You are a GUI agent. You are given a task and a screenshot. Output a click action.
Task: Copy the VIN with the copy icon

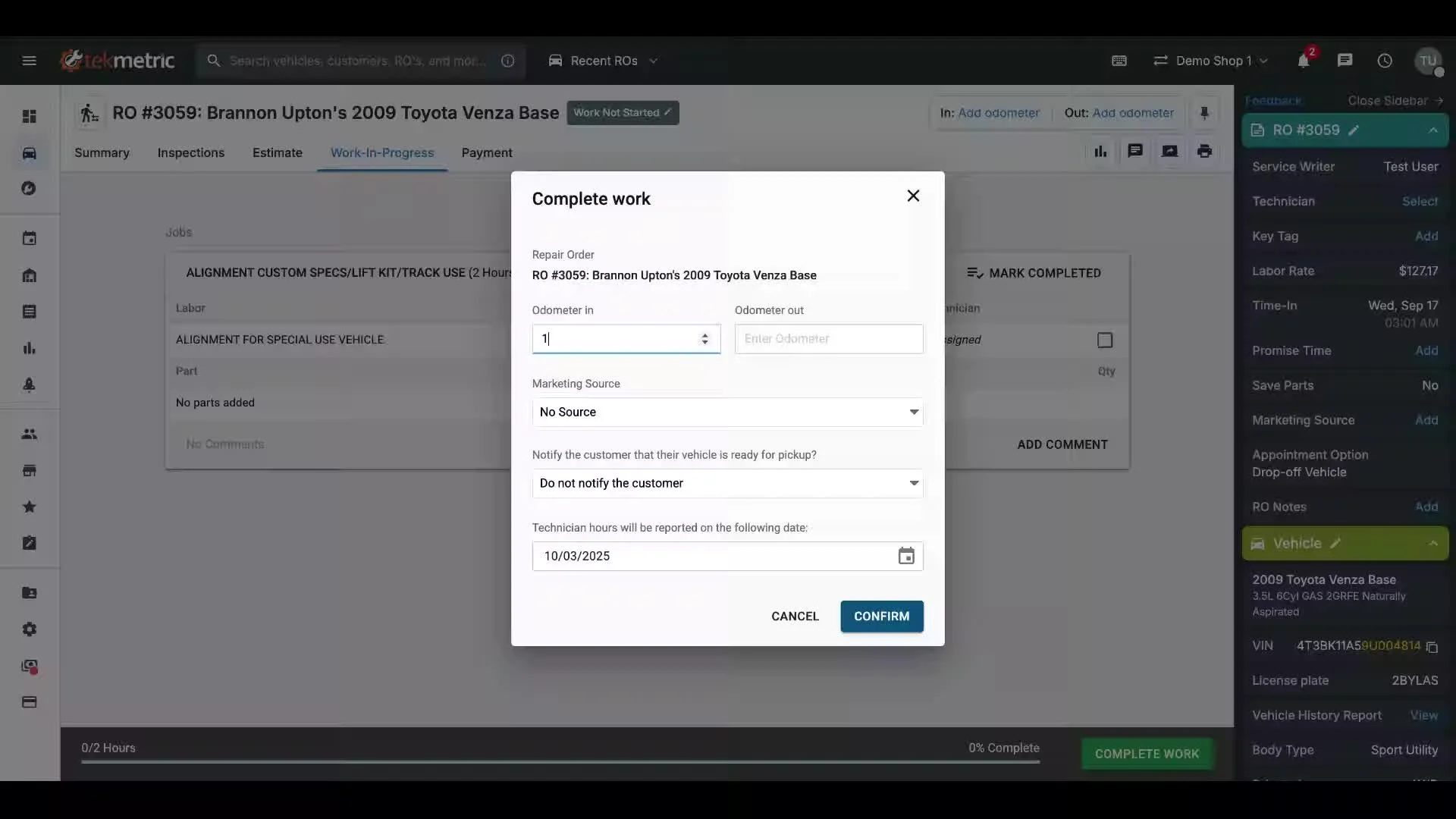point(1432,647)
